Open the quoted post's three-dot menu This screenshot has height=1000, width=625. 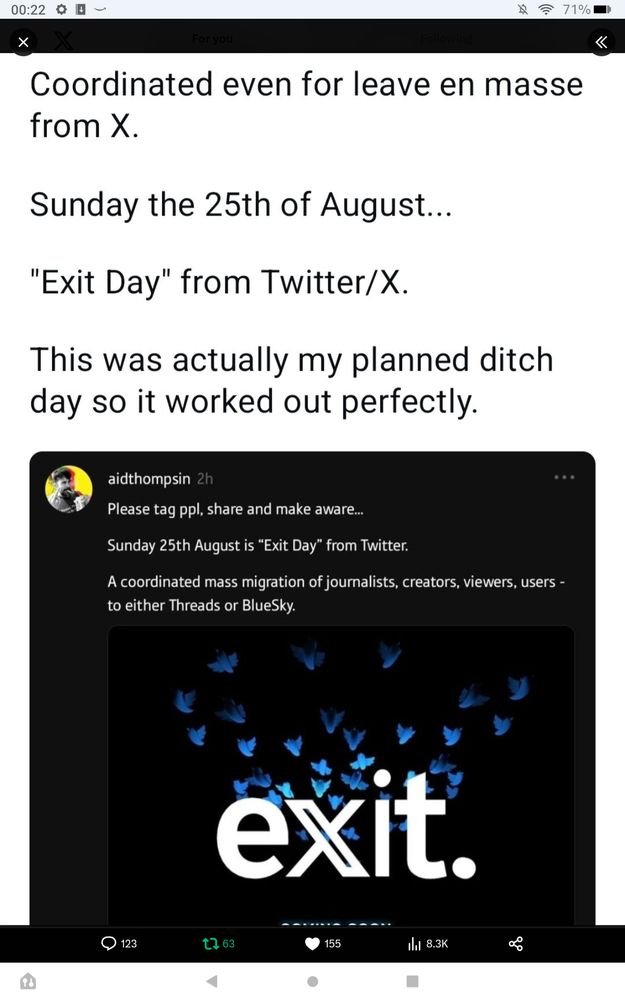click(565, 477)
